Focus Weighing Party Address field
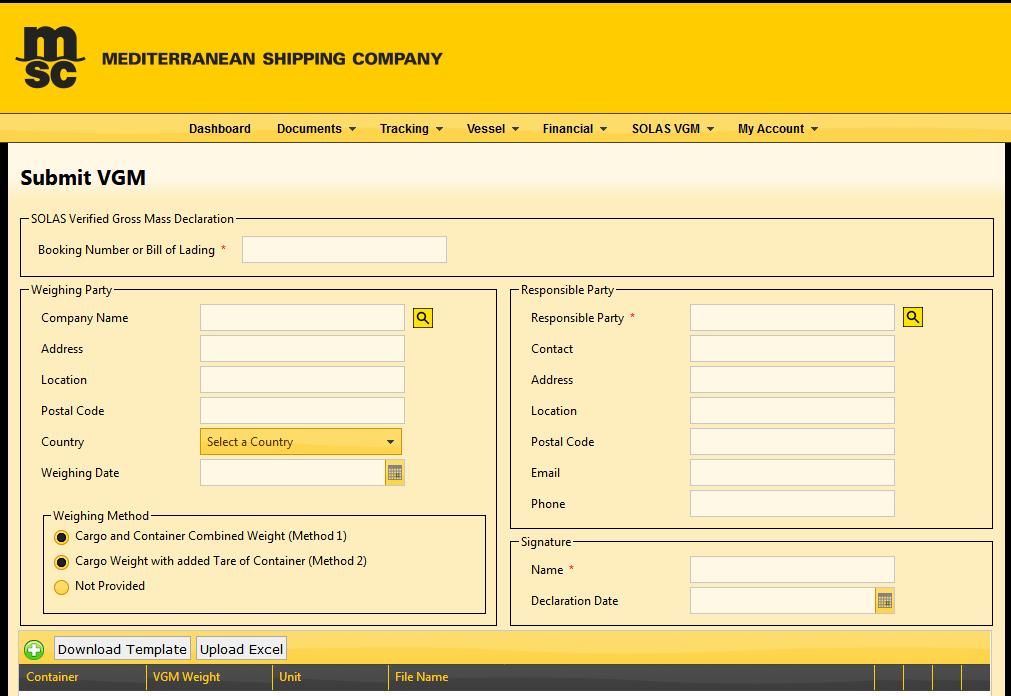Screen dimensions: 1011x696 pyautogui.click(x=302, y=348)
